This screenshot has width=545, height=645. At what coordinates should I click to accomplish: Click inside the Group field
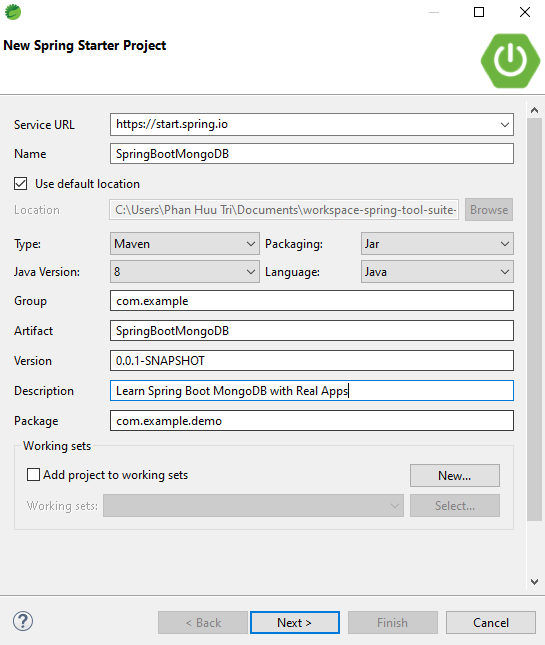tap(312, 301)
